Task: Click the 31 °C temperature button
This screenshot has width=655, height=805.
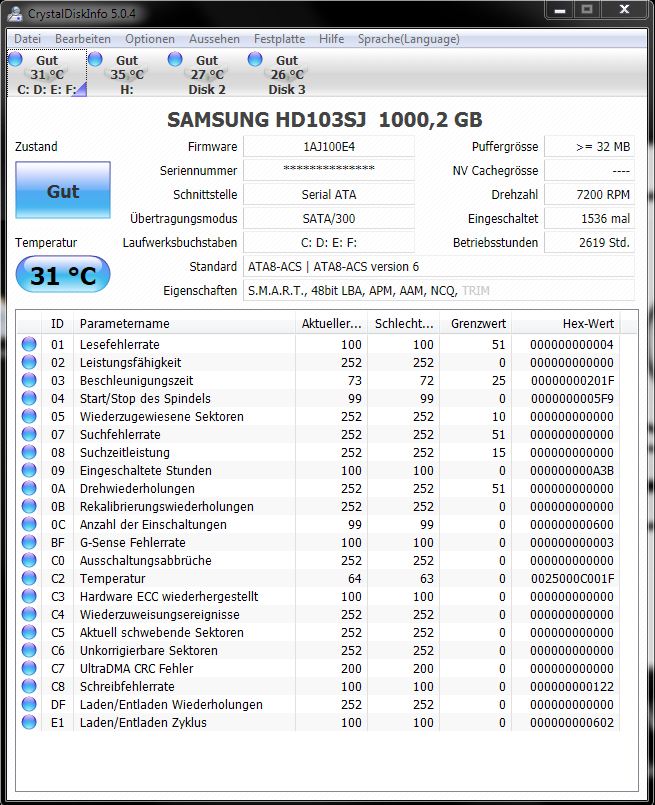Action: click(x=63, y=274)
